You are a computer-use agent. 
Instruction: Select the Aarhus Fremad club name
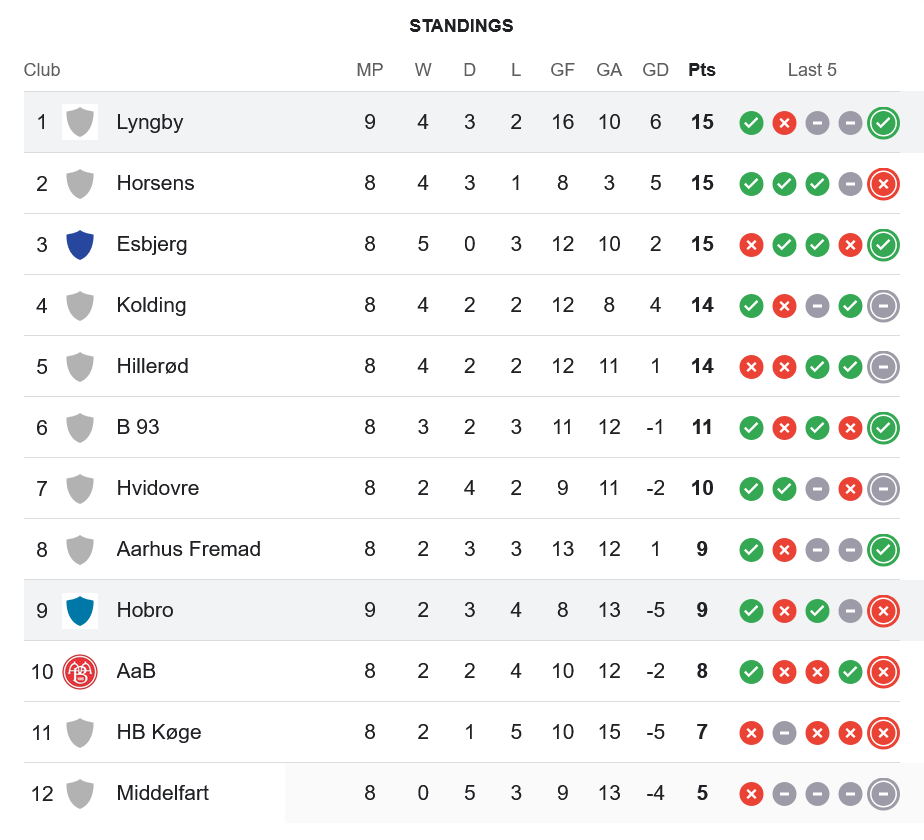click(188, 549)
